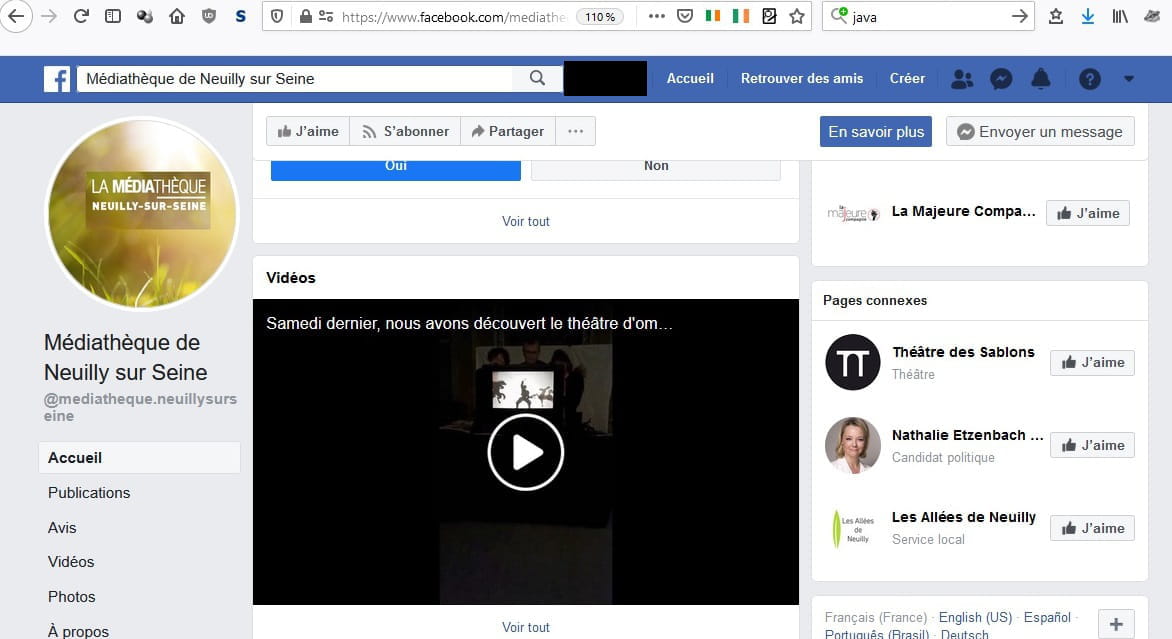Go back using the browser back arrow
Viewport: 1172px width, 639px height.
click(x=16, y=16)
